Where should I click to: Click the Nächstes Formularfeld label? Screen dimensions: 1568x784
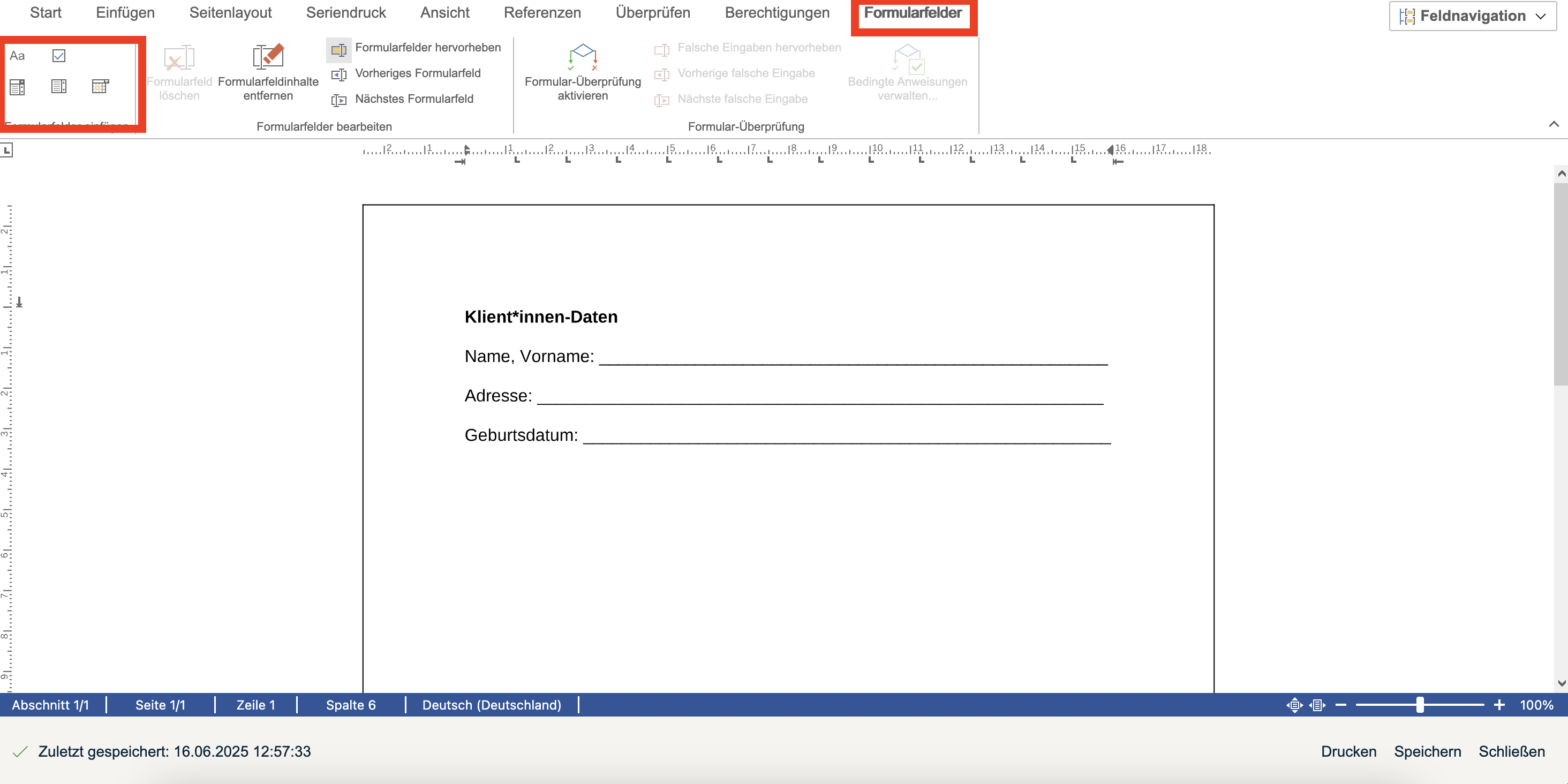click(x=414, y=99)
